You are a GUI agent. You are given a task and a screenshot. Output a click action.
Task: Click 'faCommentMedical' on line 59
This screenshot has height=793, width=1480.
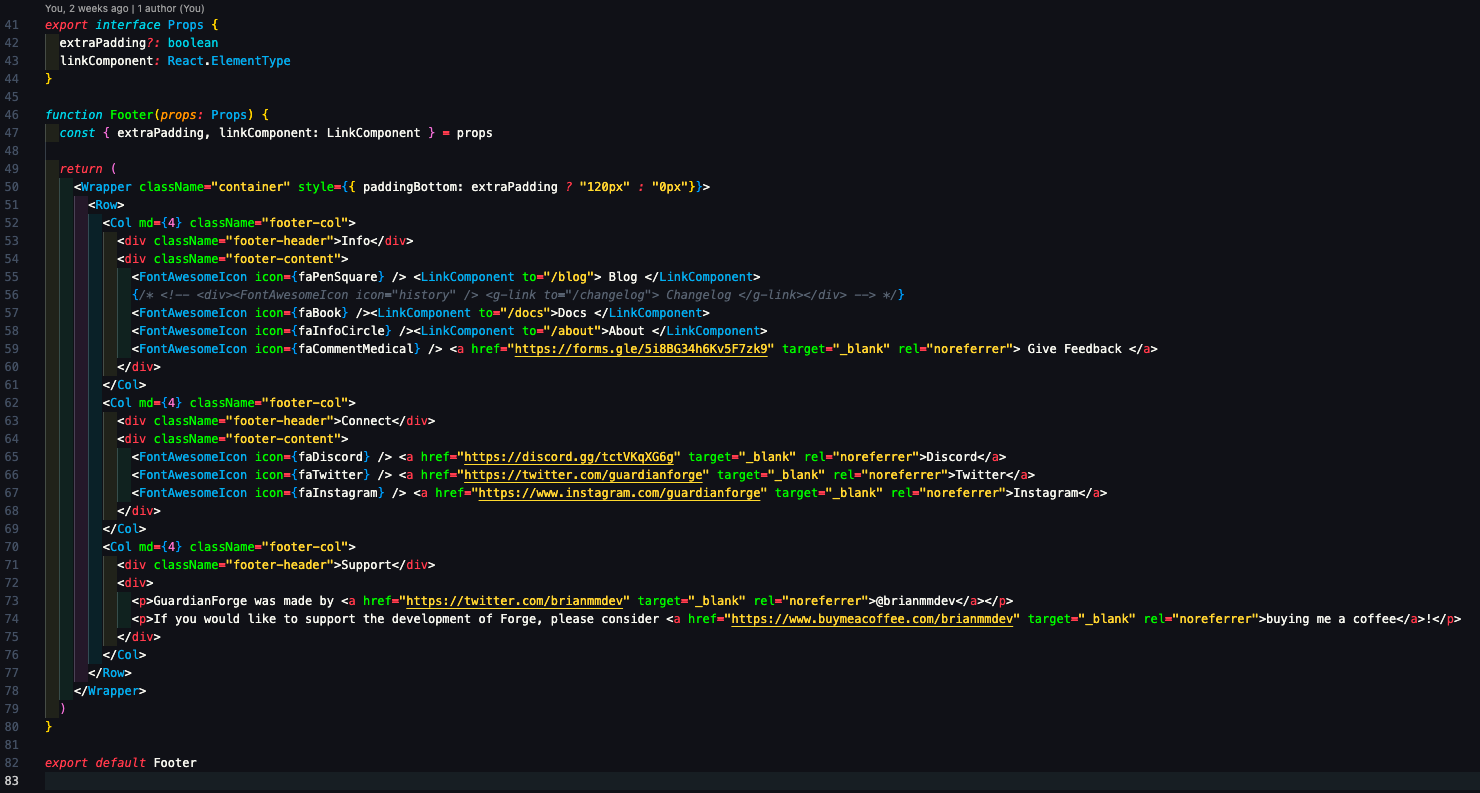click(356, 349)
